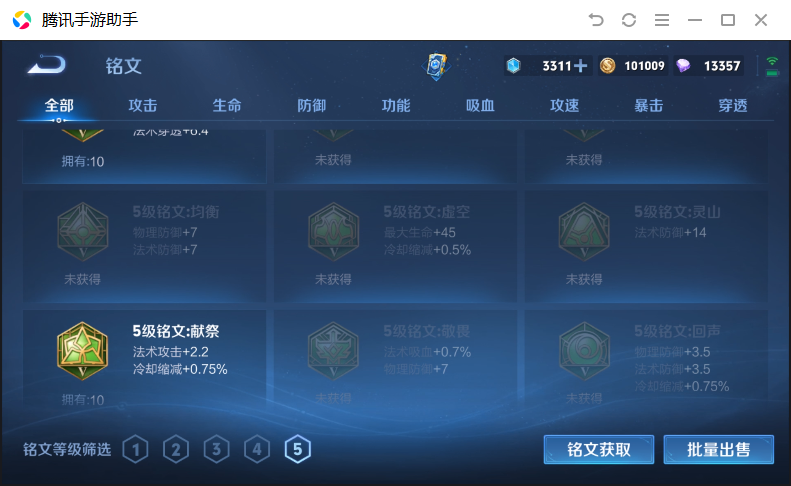Click the 未获得 label under 均衡

(83, 279)
